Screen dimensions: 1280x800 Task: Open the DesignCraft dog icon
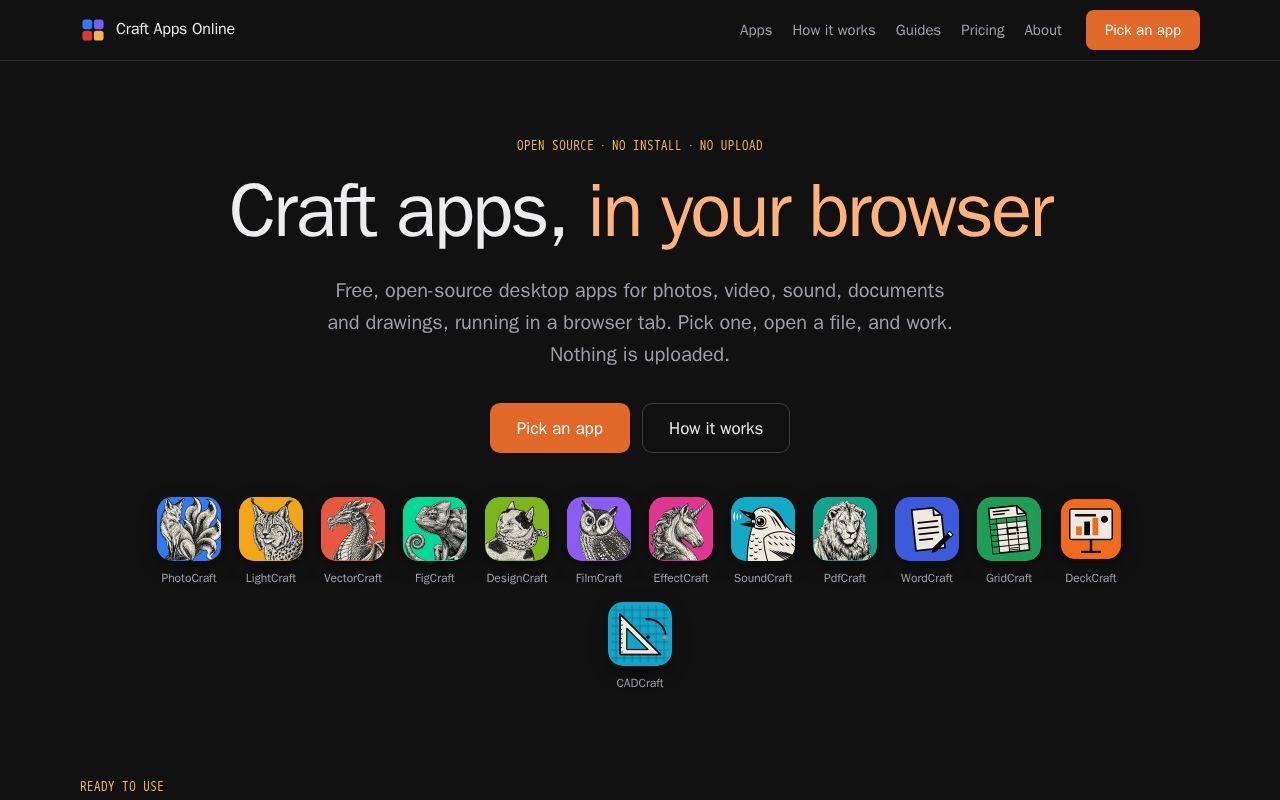click(517, 529)
